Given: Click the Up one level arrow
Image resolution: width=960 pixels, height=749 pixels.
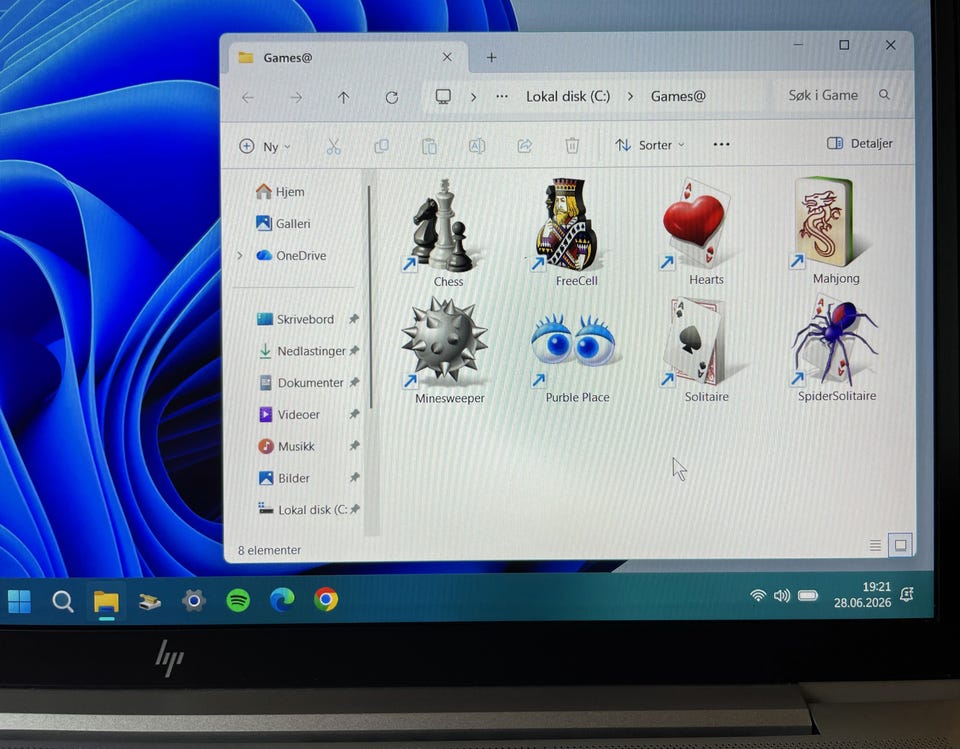Looking at the screenshot, I should tap(343, 97).
